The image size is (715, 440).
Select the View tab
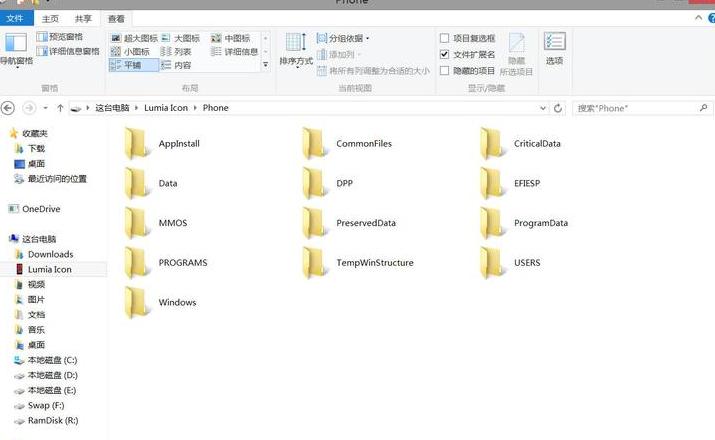pos(116,19)
